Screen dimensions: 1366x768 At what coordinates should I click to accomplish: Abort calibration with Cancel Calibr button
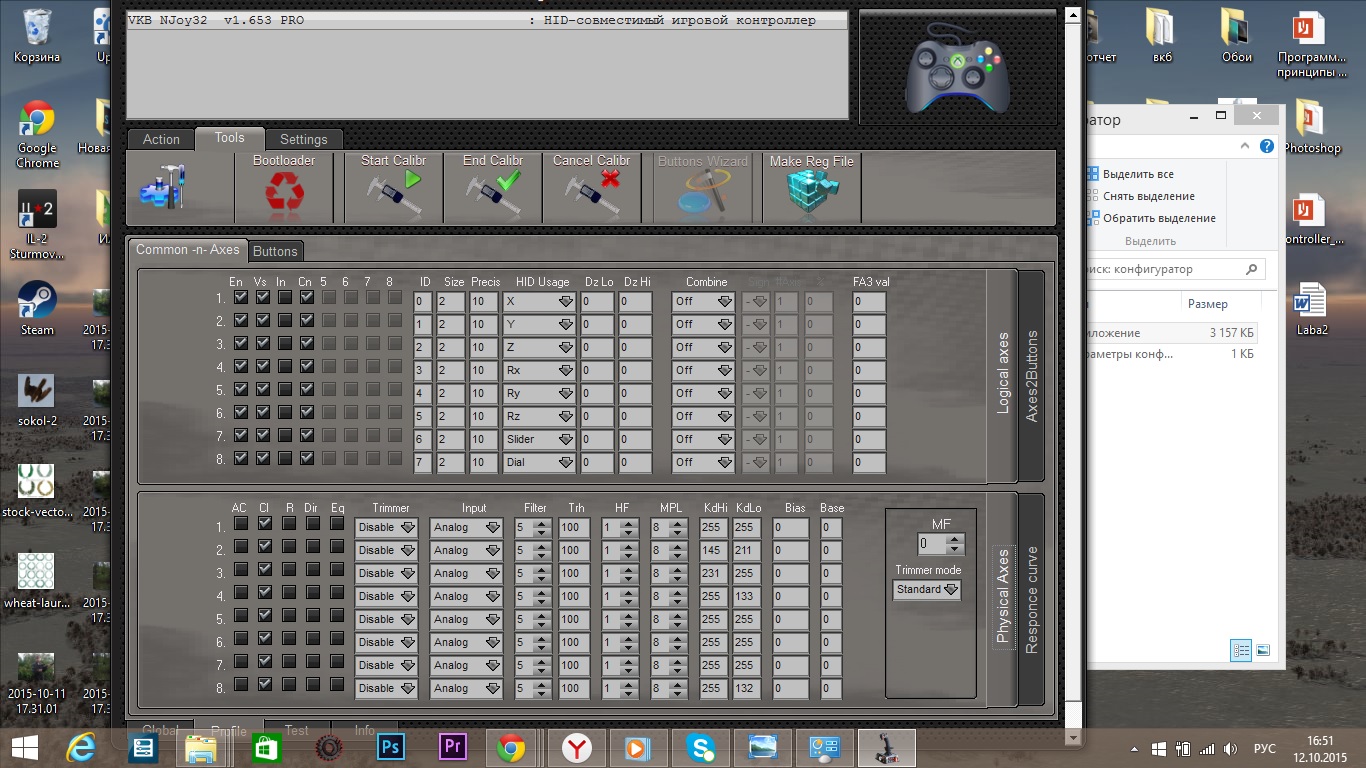click(591, 187)
